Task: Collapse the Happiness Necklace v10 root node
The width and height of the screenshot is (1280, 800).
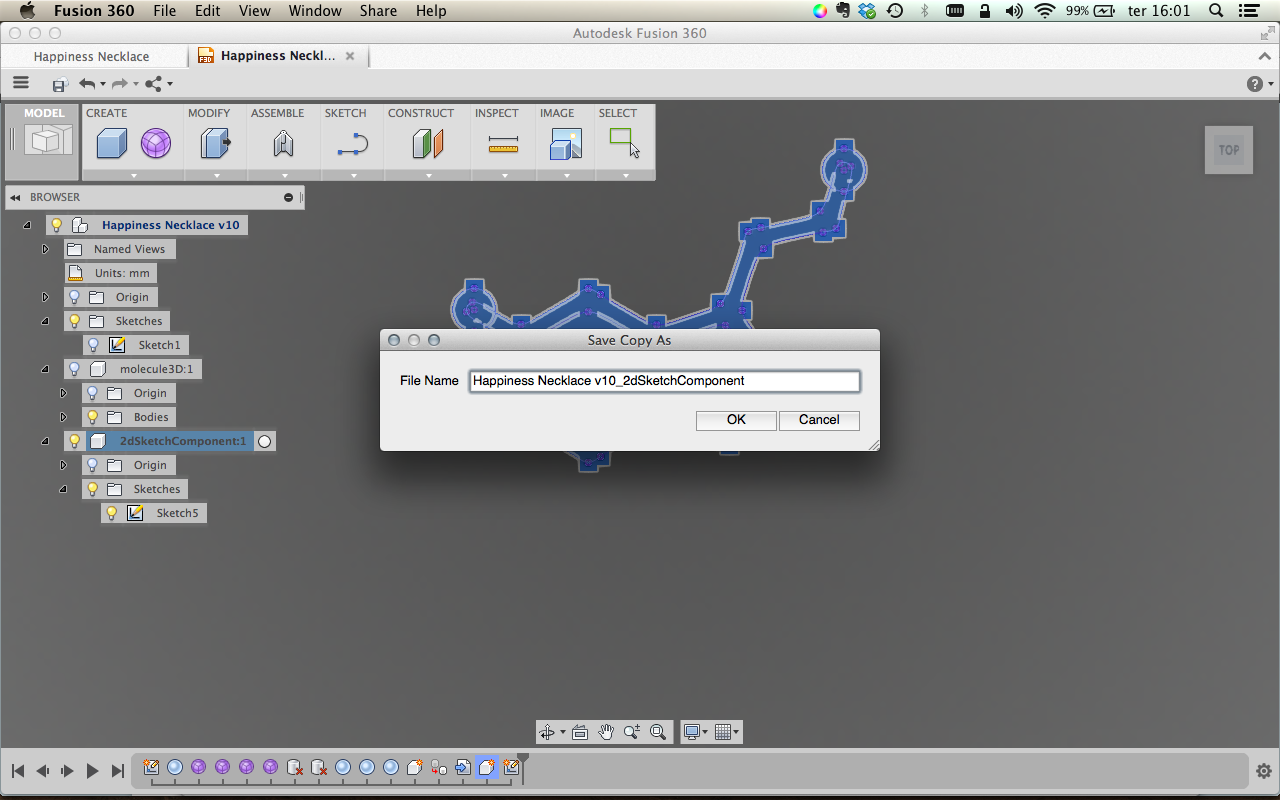Action: pos(27,225)
